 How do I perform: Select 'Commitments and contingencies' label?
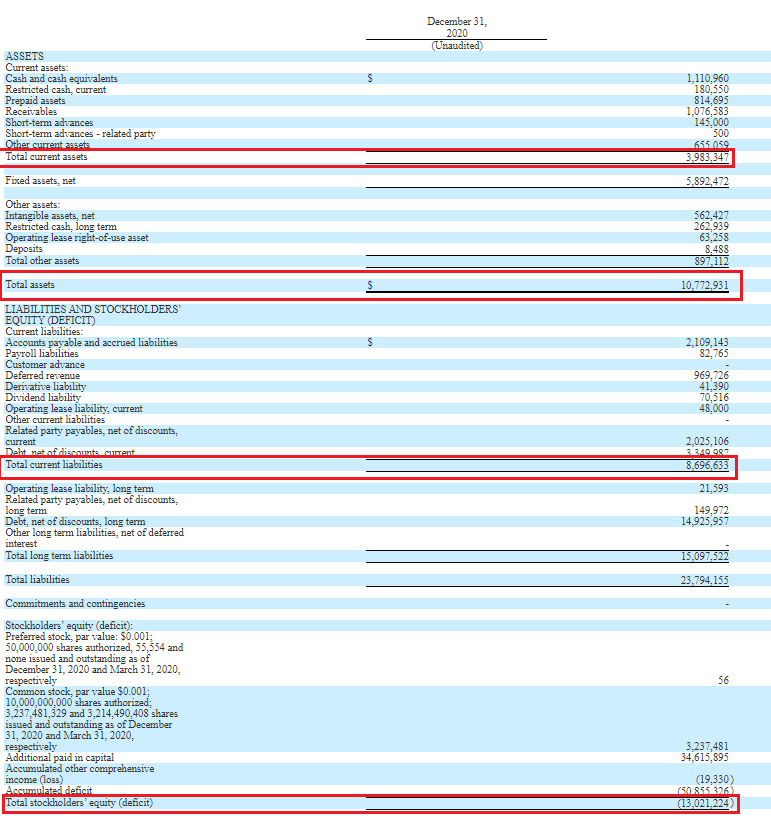tap(75, 604)
